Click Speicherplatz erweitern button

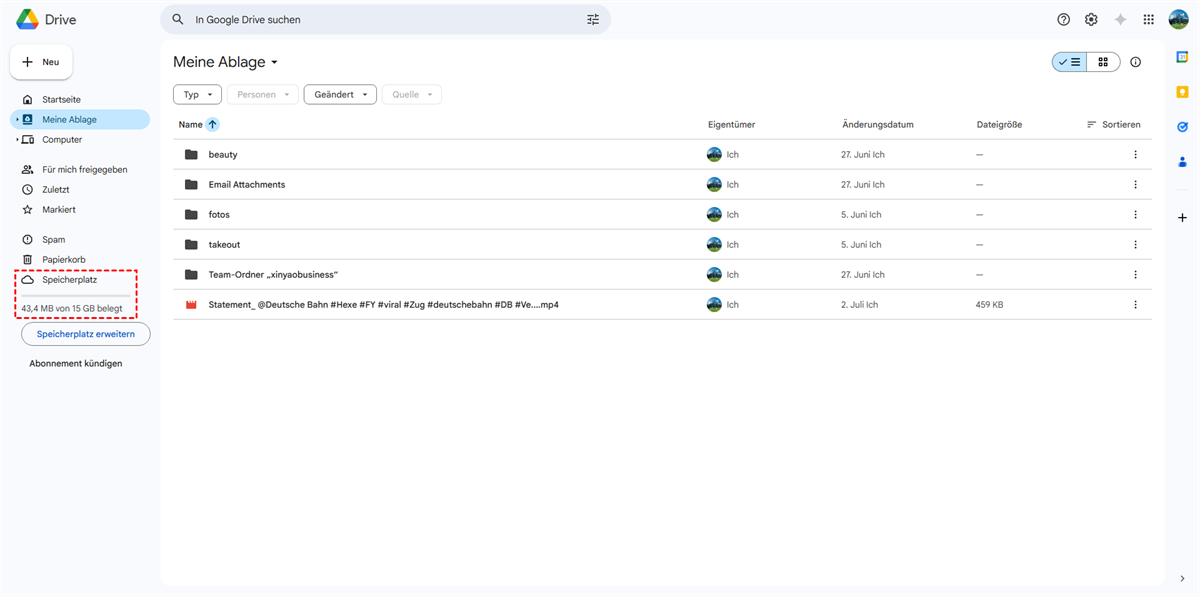[x=86, y=334]
